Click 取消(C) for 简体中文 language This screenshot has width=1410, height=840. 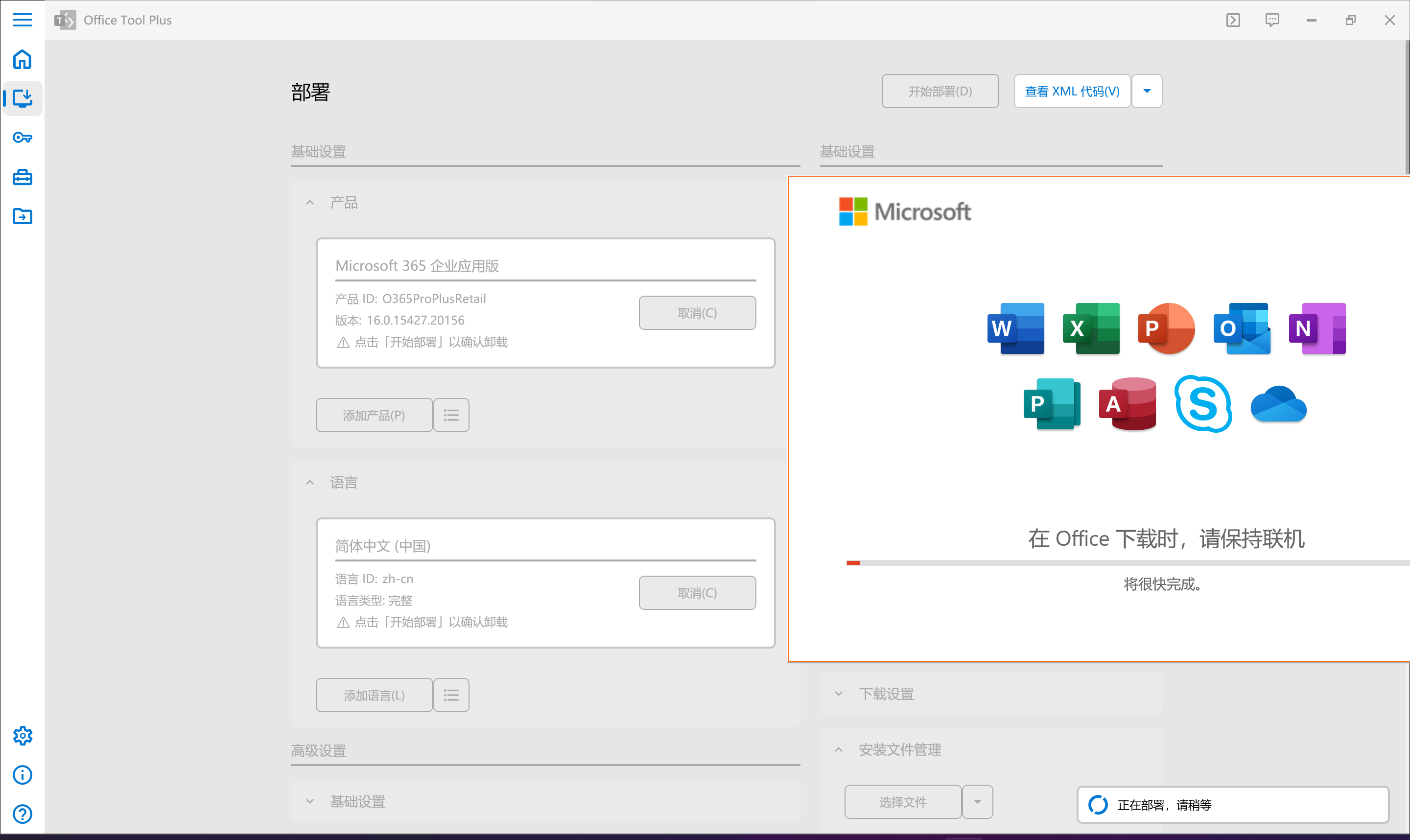click(697, 593)
